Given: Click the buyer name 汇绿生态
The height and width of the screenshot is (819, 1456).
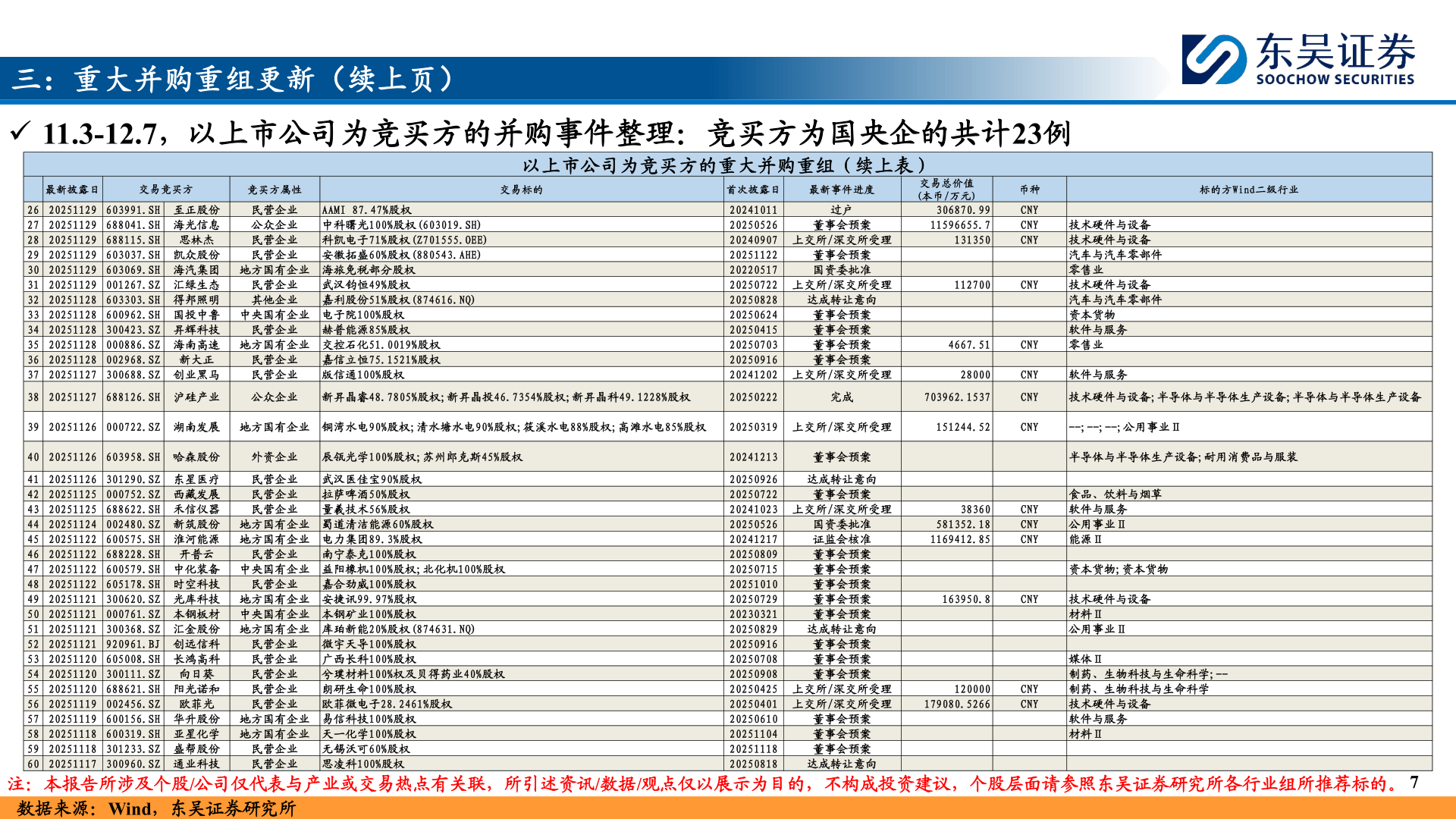Looking at the screenshot, I should point(196,285).
